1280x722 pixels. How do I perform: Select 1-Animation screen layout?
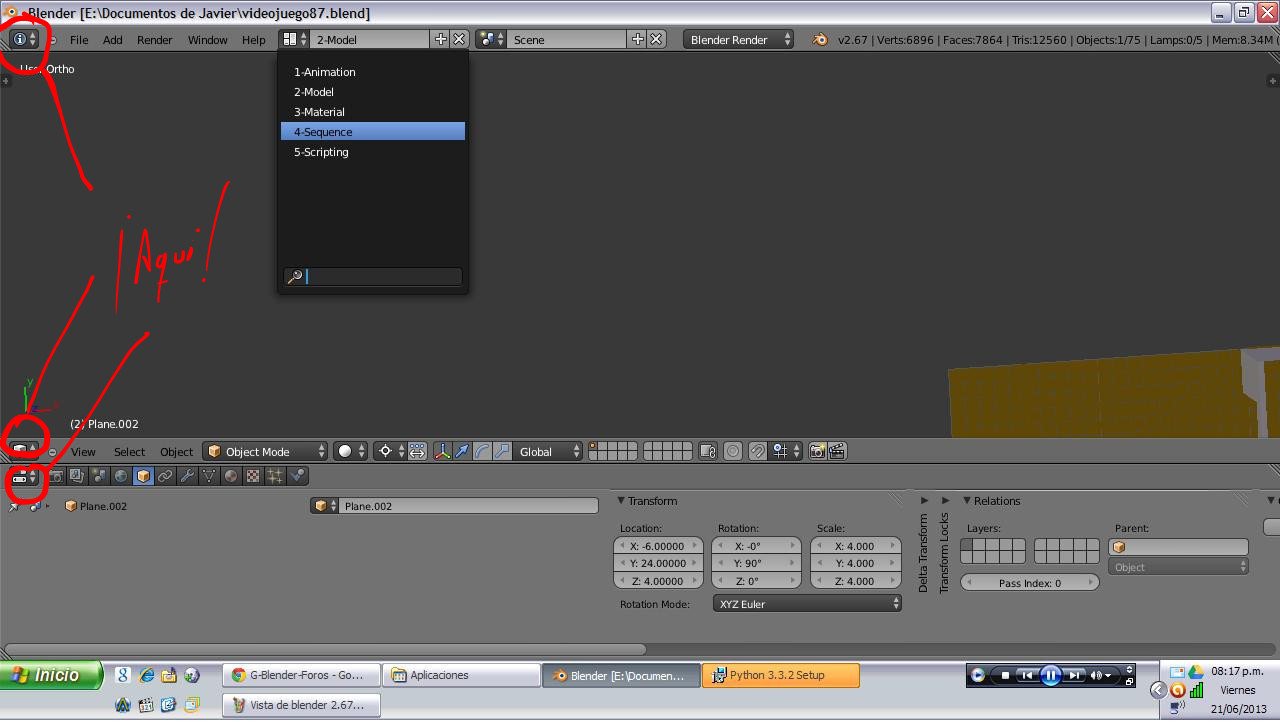click(x=373, y=72)
